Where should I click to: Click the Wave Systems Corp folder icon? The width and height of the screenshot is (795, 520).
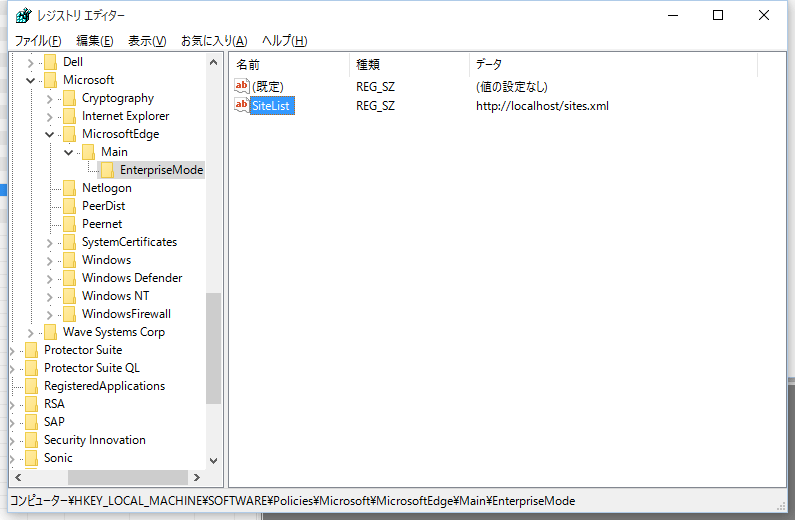tap(50, 332)
